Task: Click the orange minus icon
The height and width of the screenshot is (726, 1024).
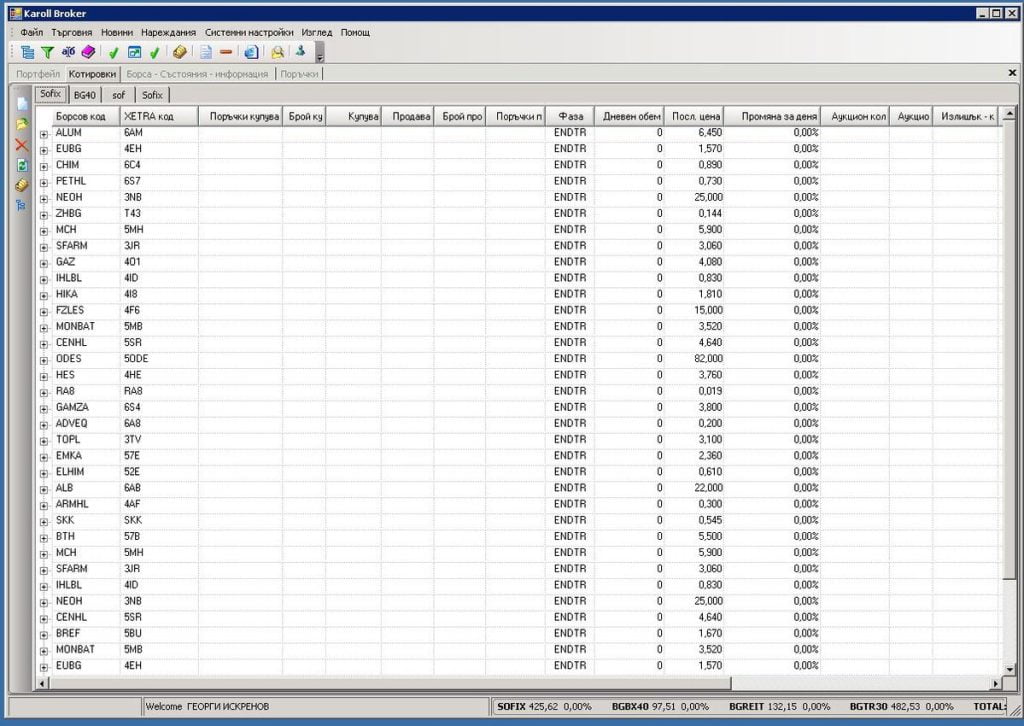Action: point(226,52)
